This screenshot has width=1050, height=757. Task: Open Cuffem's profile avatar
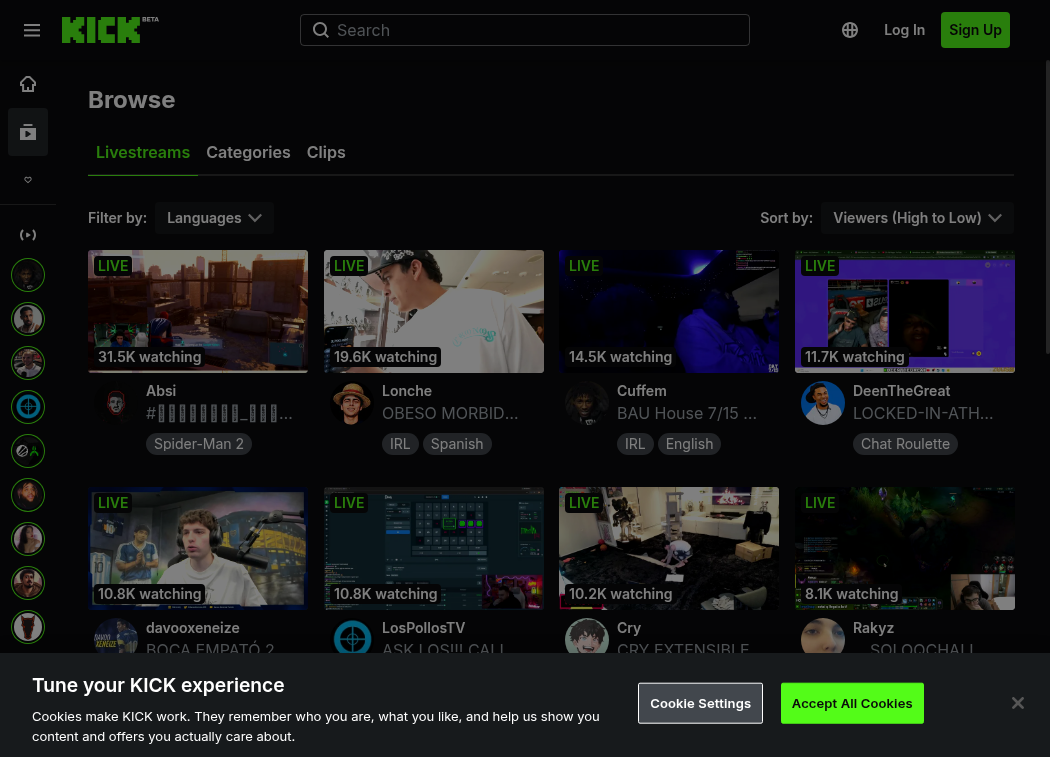tap(587, 403)
